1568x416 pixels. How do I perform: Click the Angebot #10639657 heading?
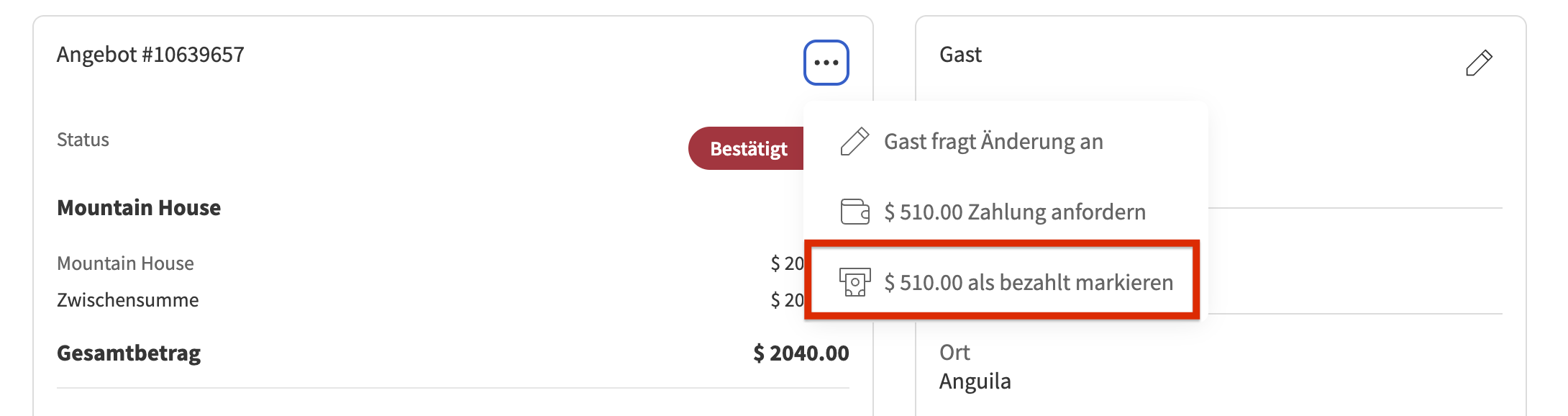click(150, 55)
